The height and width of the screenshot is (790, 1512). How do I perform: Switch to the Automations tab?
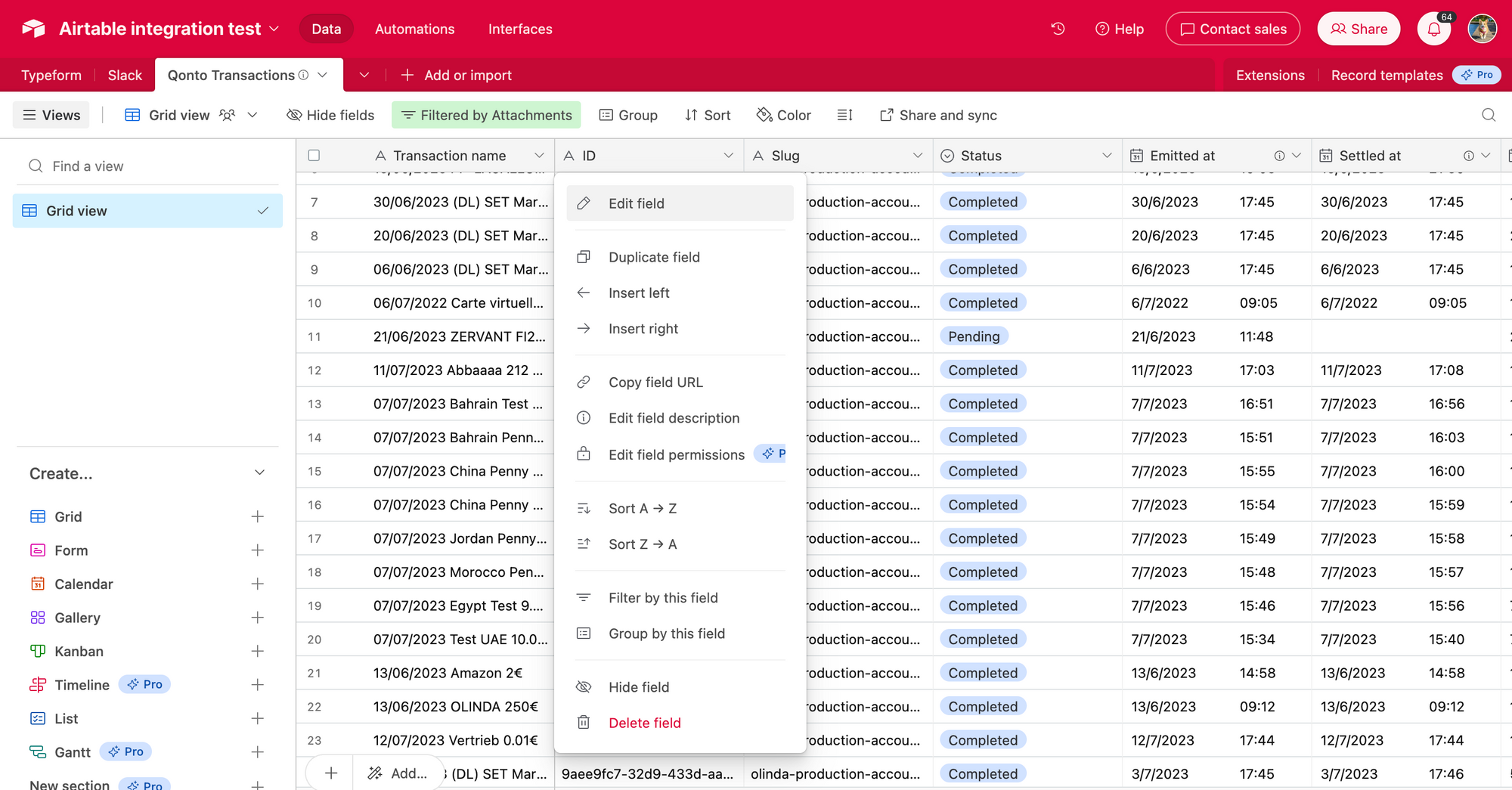414,29
